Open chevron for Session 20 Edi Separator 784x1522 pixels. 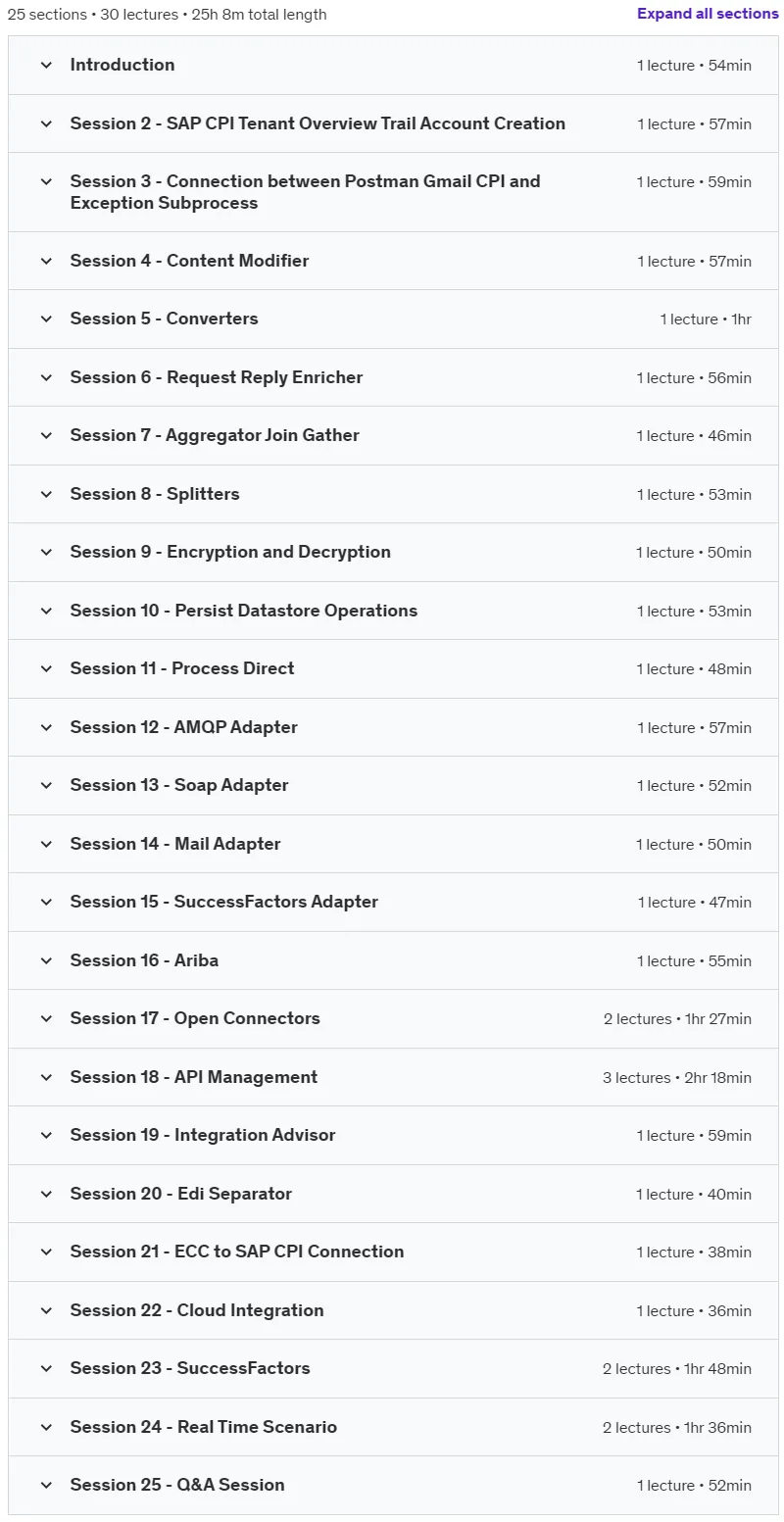(46, 1195)
